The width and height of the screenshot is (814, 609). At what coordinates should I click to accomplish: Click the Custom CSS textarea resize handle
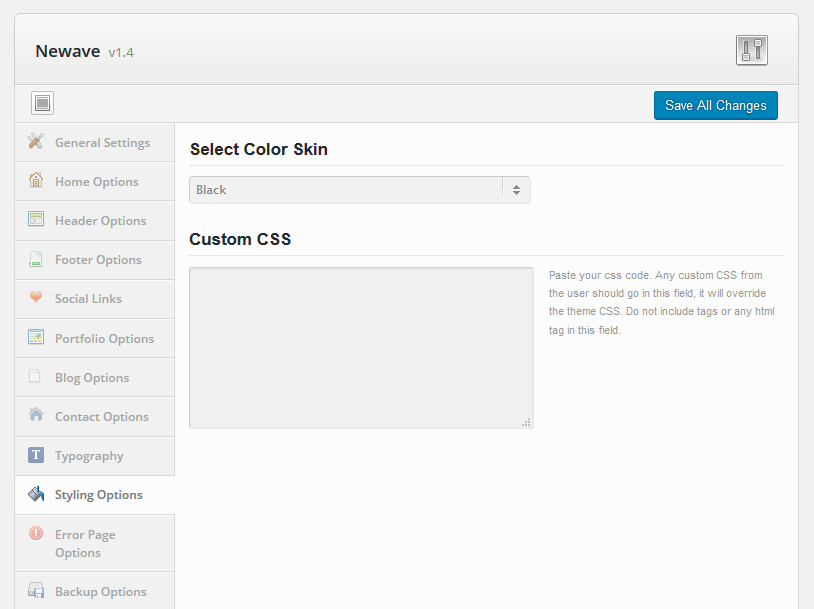pyautogui.click(x=526, y=422)
